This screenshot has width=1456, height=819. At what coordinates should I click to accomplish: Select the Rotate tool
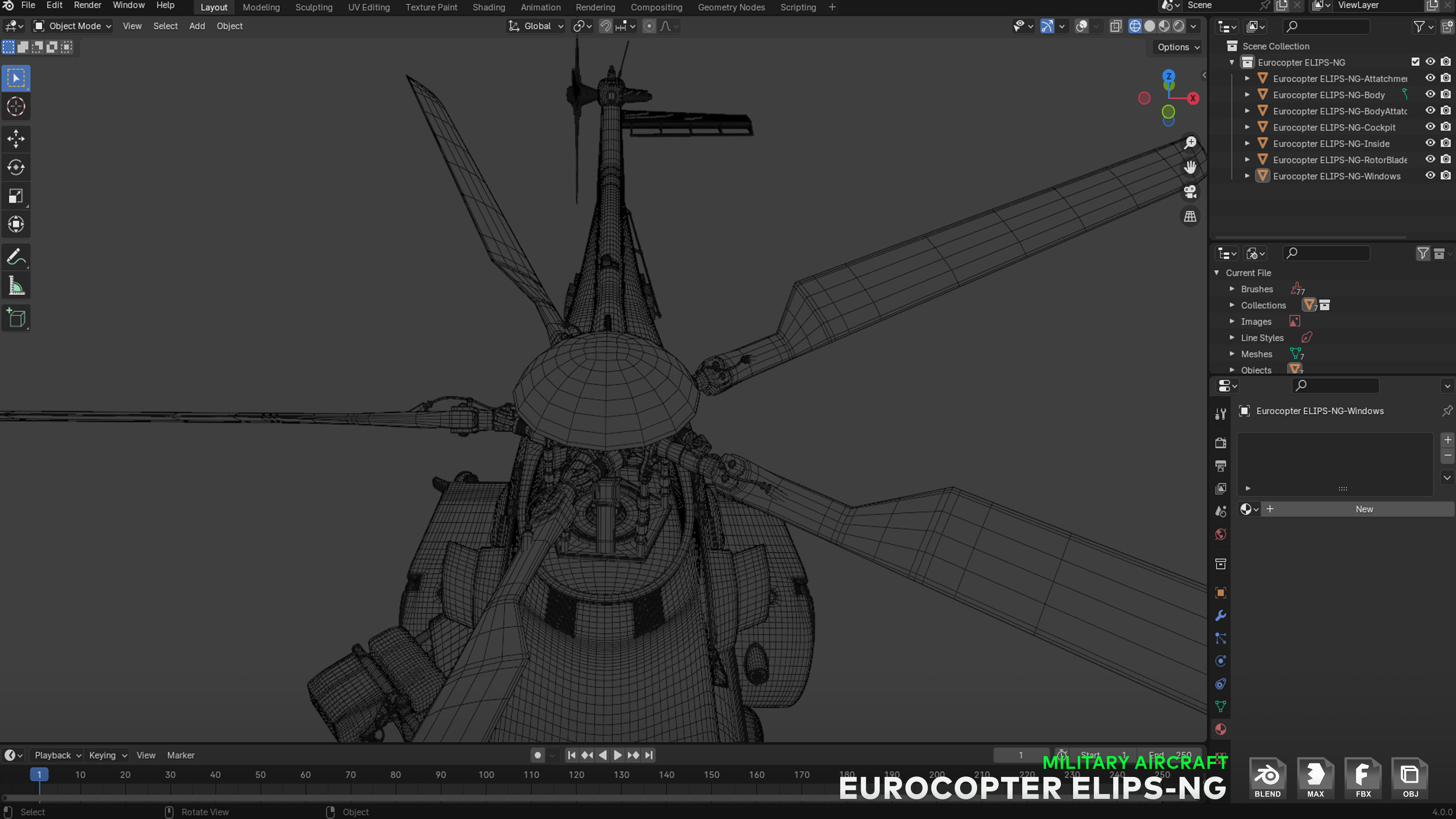[x=16, y=167]
